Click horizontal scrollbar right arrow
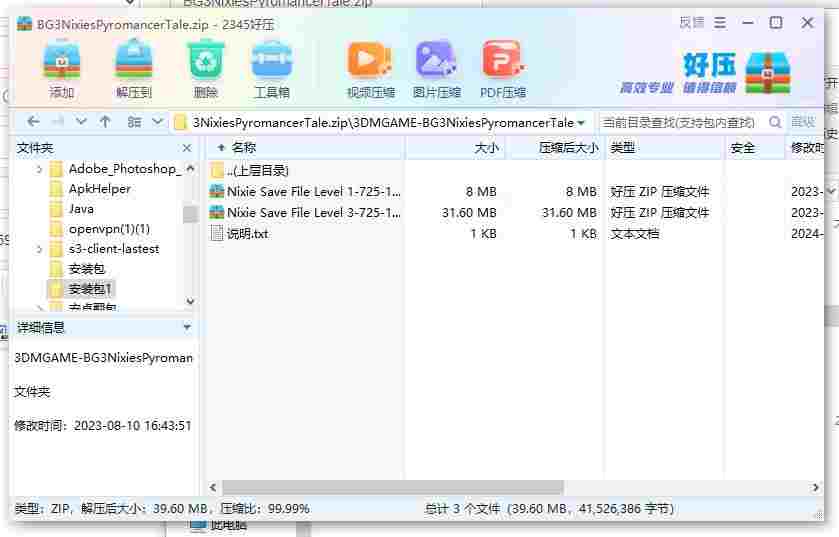839x537 pixels. point(815,487)
